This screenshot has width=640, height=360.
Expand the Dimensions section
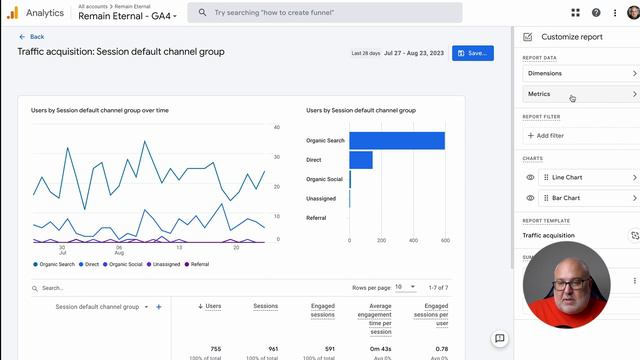(x=581, y=73)
